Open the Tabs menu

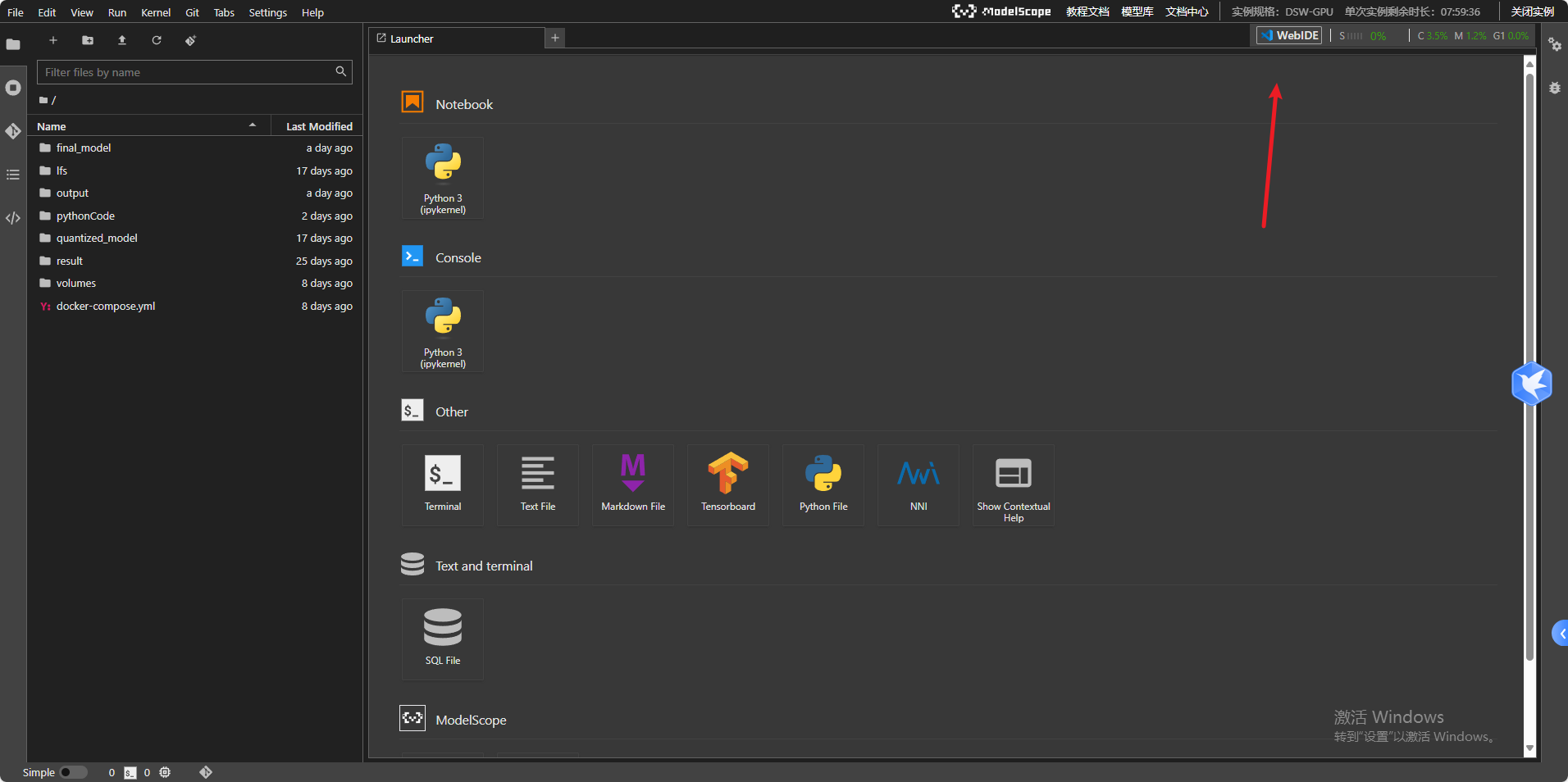click(224, 12)
